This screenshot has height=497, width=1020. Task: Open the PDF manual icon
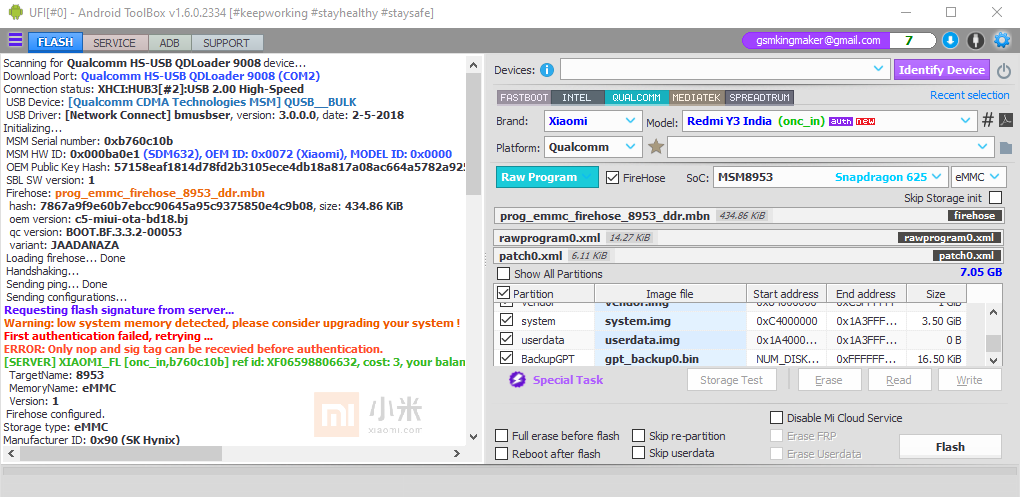pyautogui.click(x=1006, y=120)
